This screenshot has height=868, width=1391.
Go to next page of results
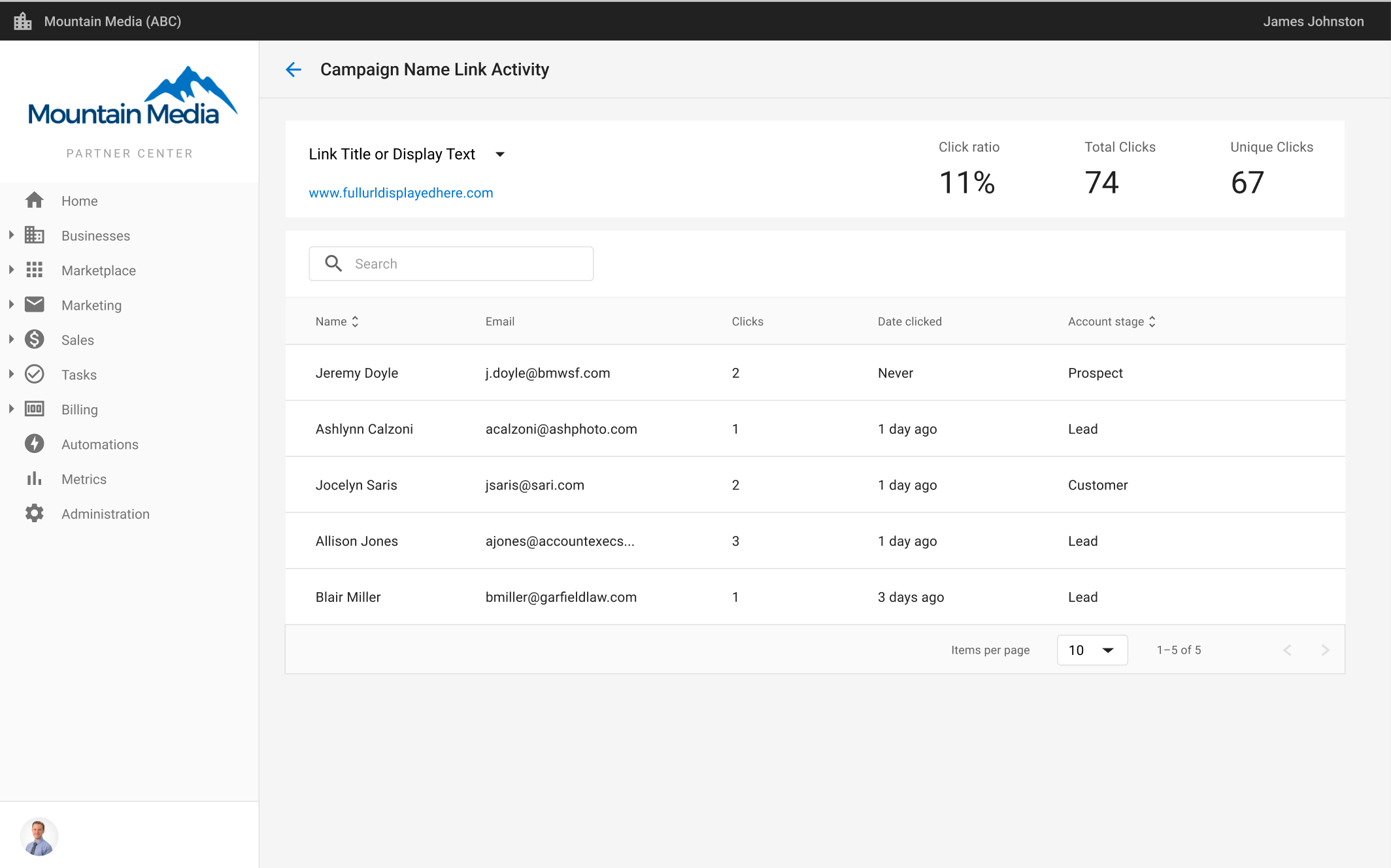[x=1325, y=650]
